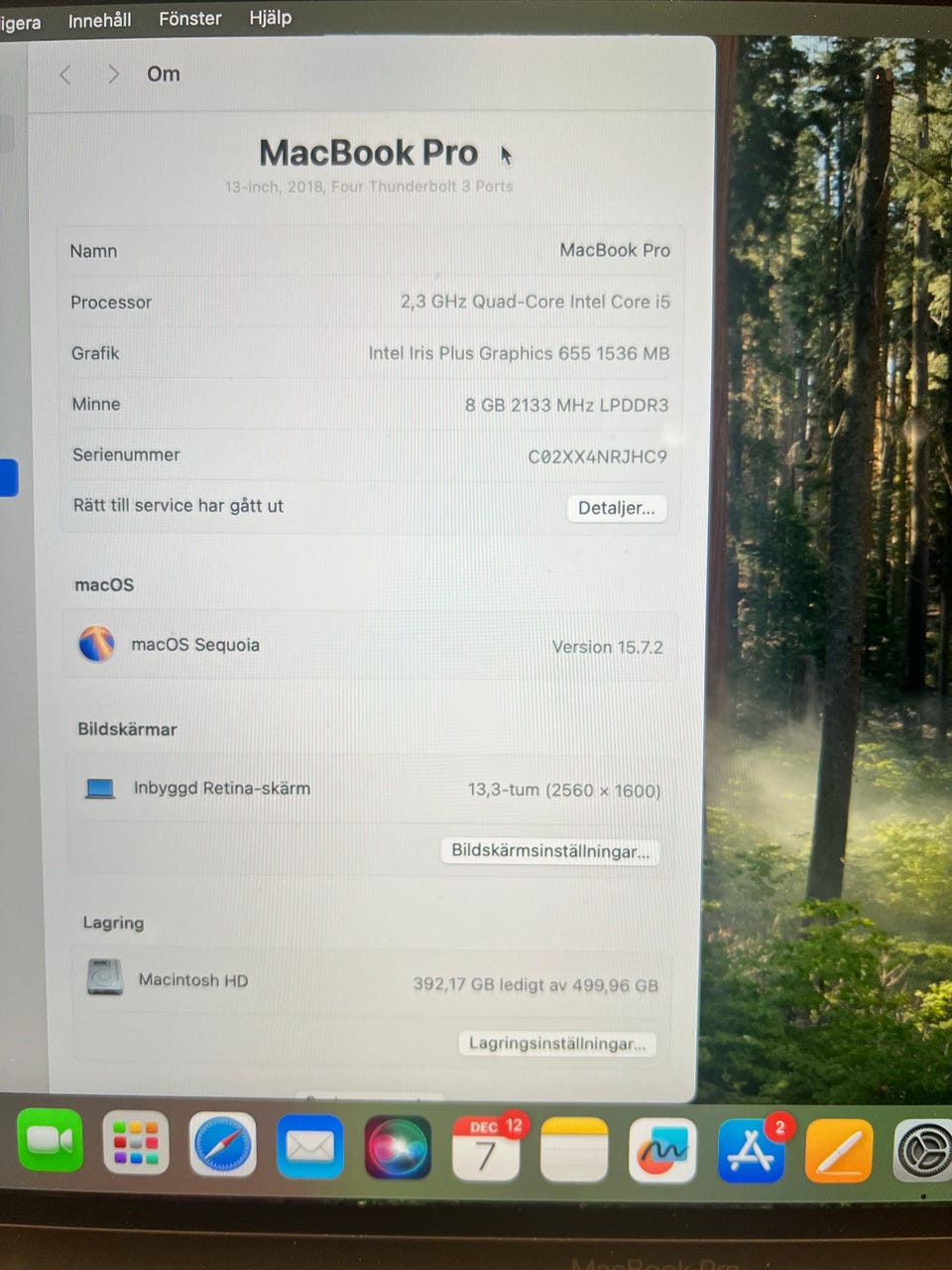Image resolution: width=952 pixels, height=1270 pixels.
Task: Open the Hjälp menu
Action: [x=270, y=18]
